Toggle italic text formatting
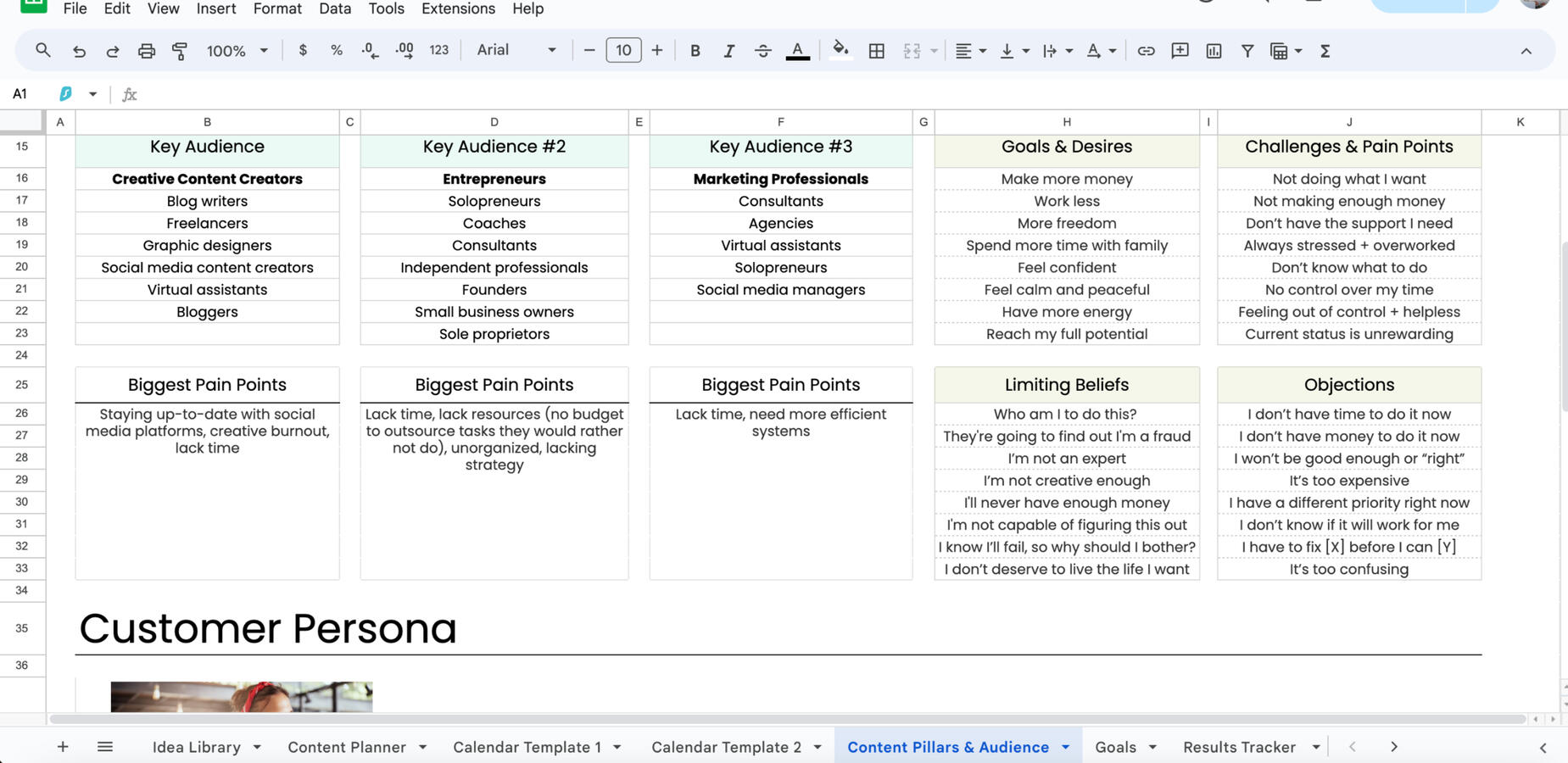Viewport: 1568px width, 763px height. pyautogui.click(x=728, y=51)
